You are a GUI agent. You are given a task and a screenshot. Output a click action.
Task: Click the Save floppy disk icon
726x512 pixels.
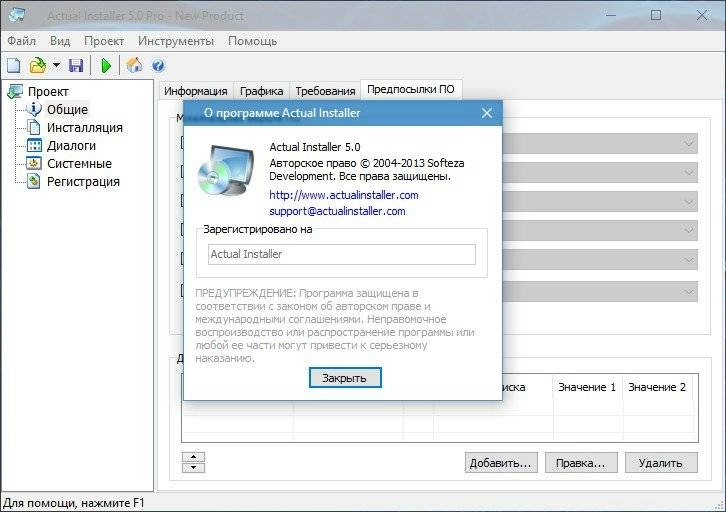(76, 65)
